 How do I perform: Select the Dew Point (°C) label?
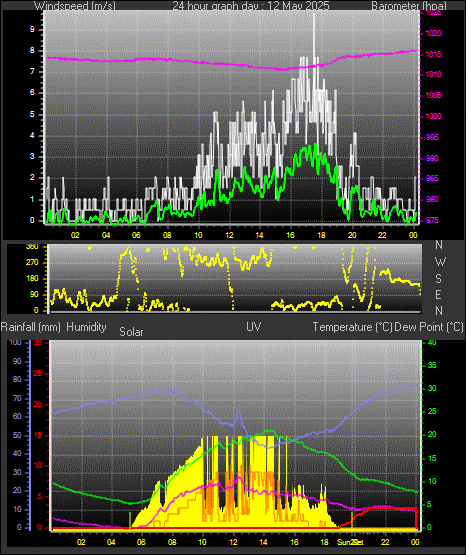[x=429, y=327]
